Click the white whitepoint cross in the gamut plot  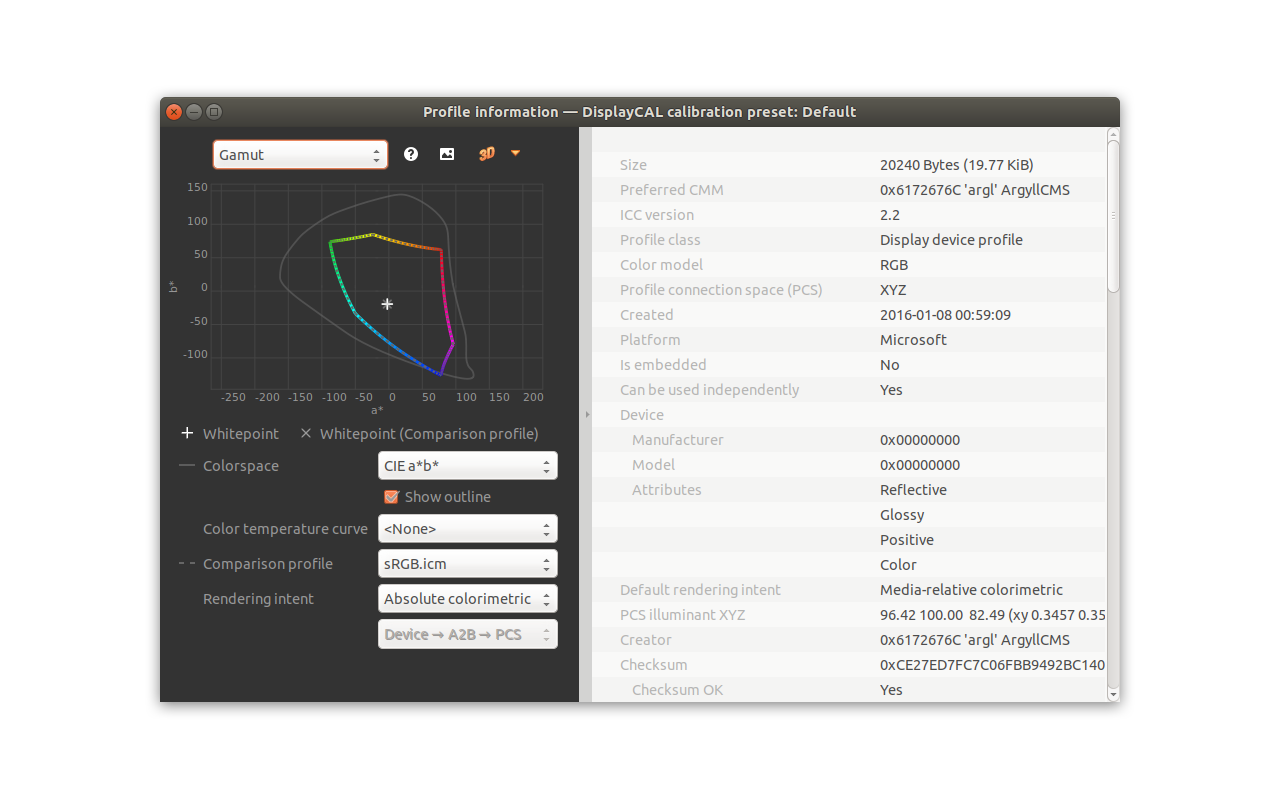[x=387, y=304]
